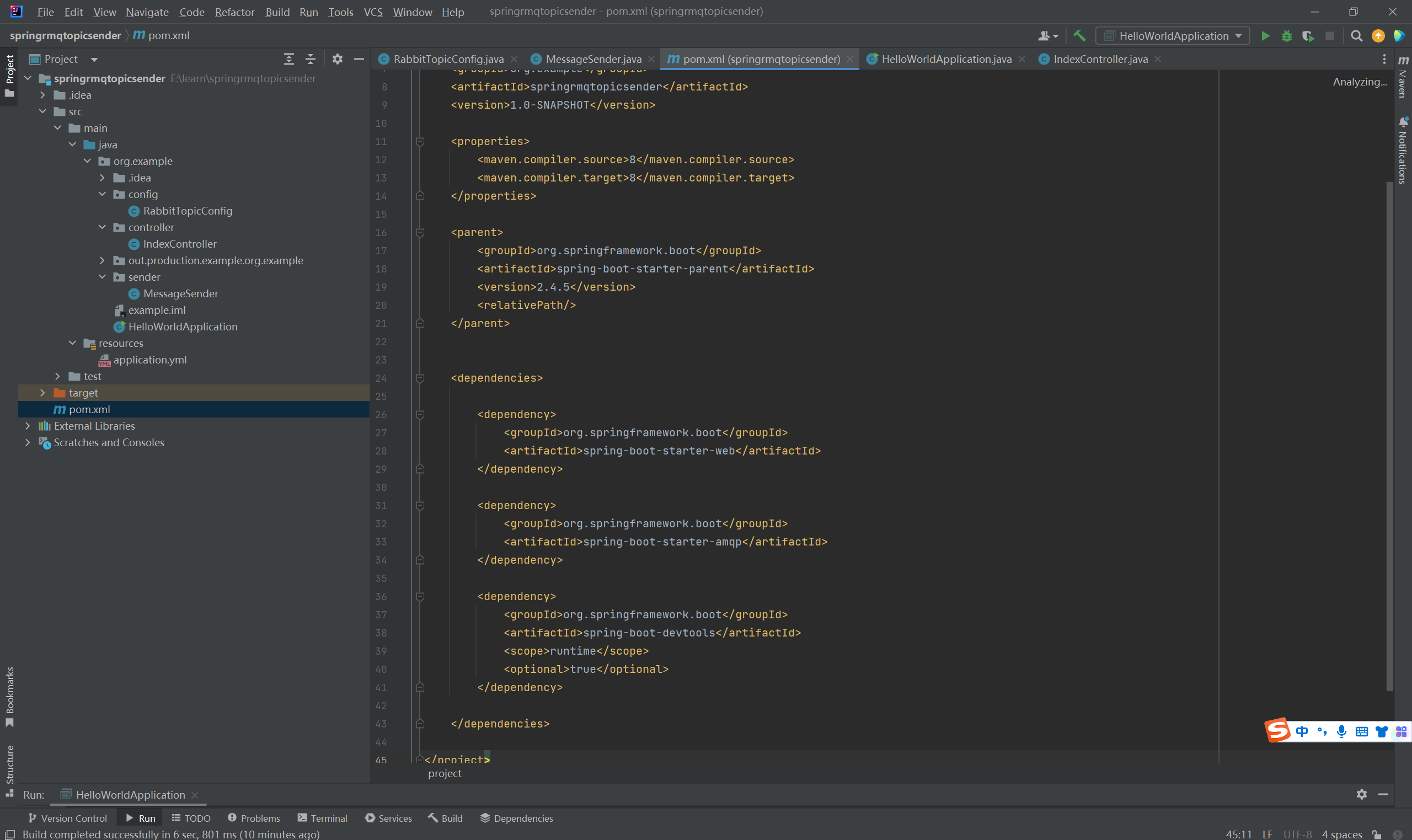1412x840 pixels.
Task: Open Project panel settings gear
Action: coord(338,59)
